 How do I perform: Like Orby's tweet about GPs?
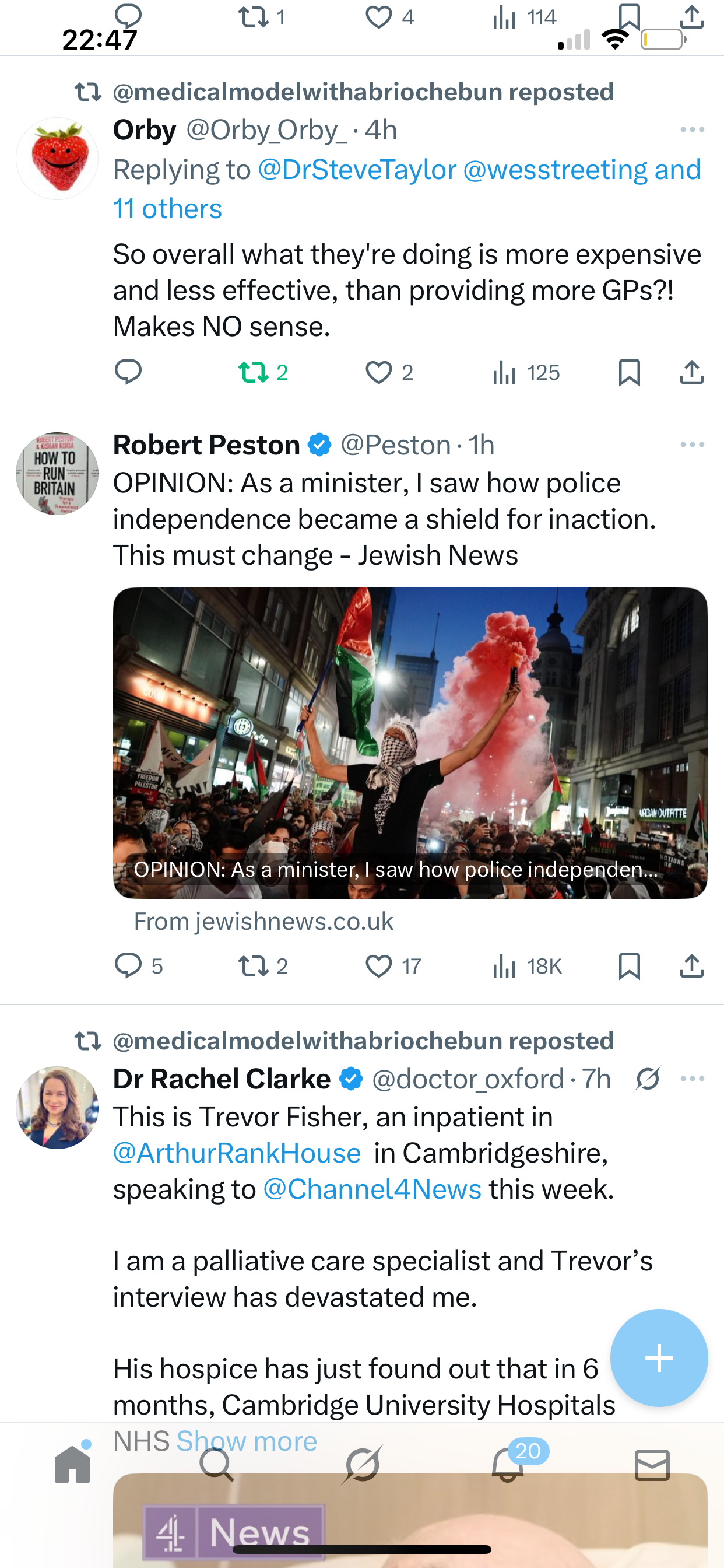[x=378, y=372]
